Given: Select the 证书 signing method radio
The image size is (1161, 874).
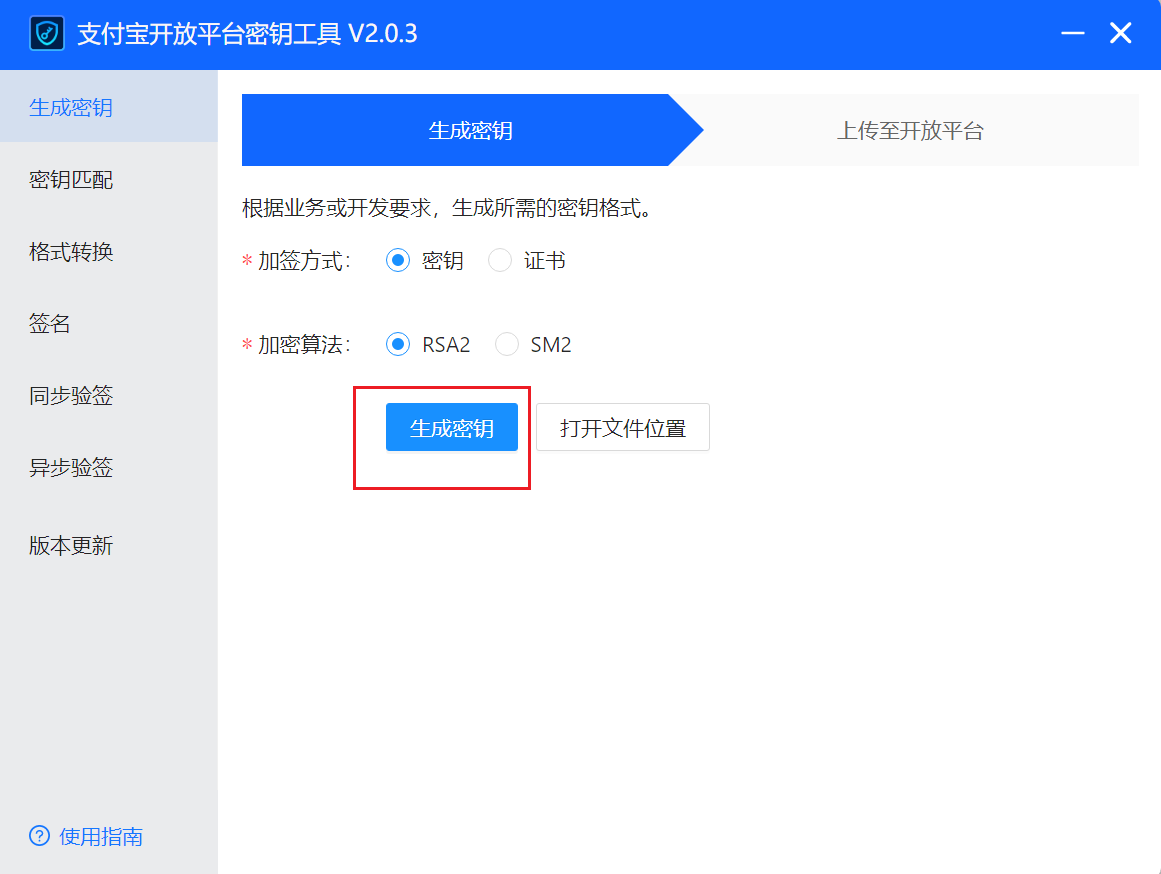Looking at the screenshot, I should pos(500,260).
